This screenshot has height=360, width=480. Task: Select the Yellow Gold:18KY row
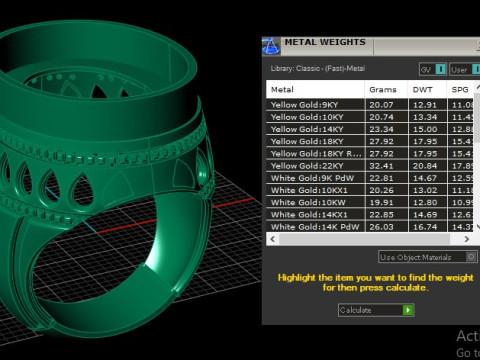(x=370, y=141)
